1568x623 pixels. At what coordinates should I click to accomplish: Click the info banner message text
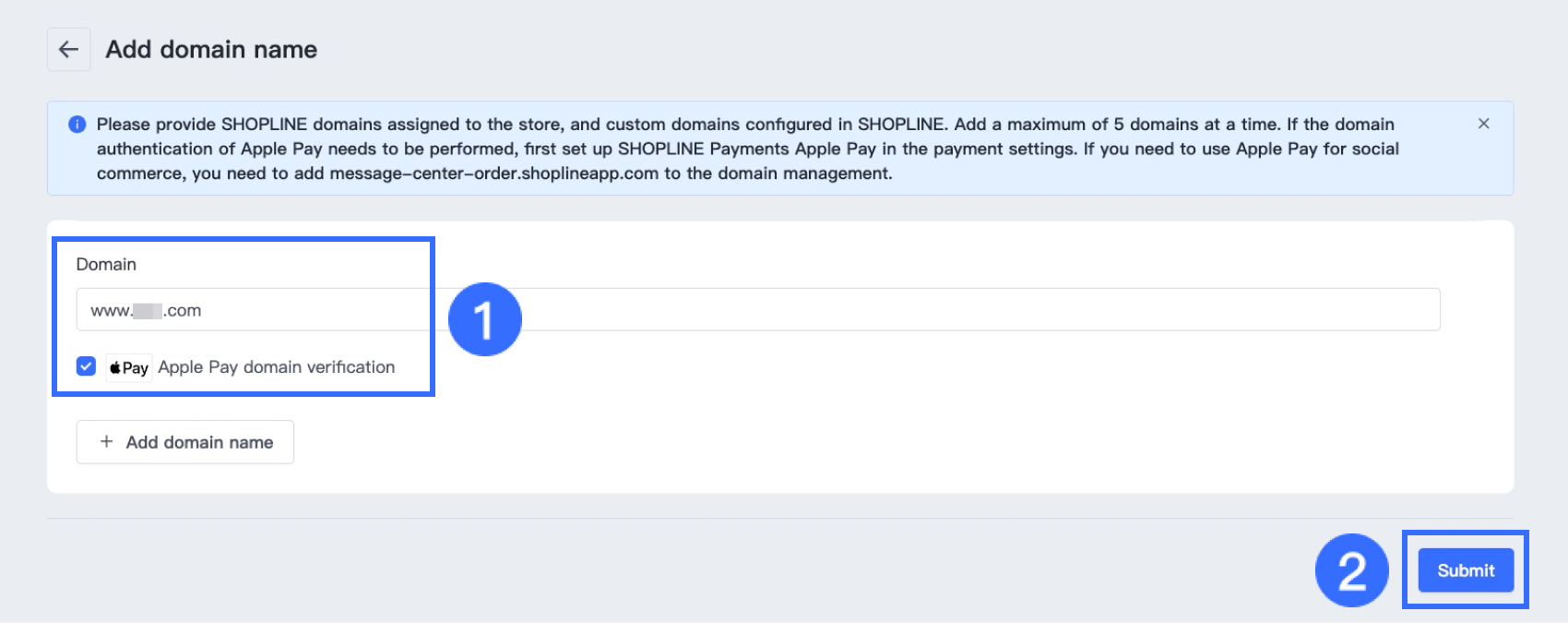pos(747,149)
